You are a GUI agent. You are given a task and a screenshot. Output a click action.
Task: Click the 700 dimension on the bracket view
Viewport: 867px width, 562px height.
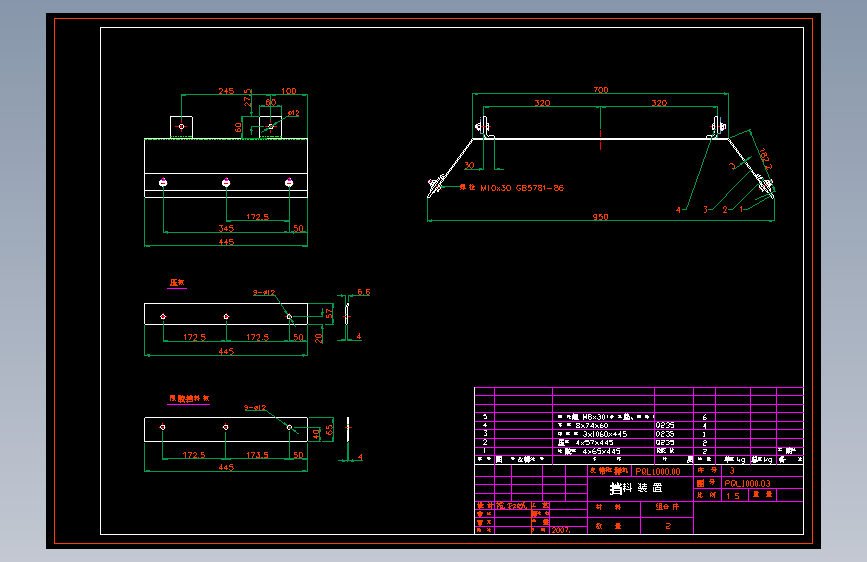600,90
